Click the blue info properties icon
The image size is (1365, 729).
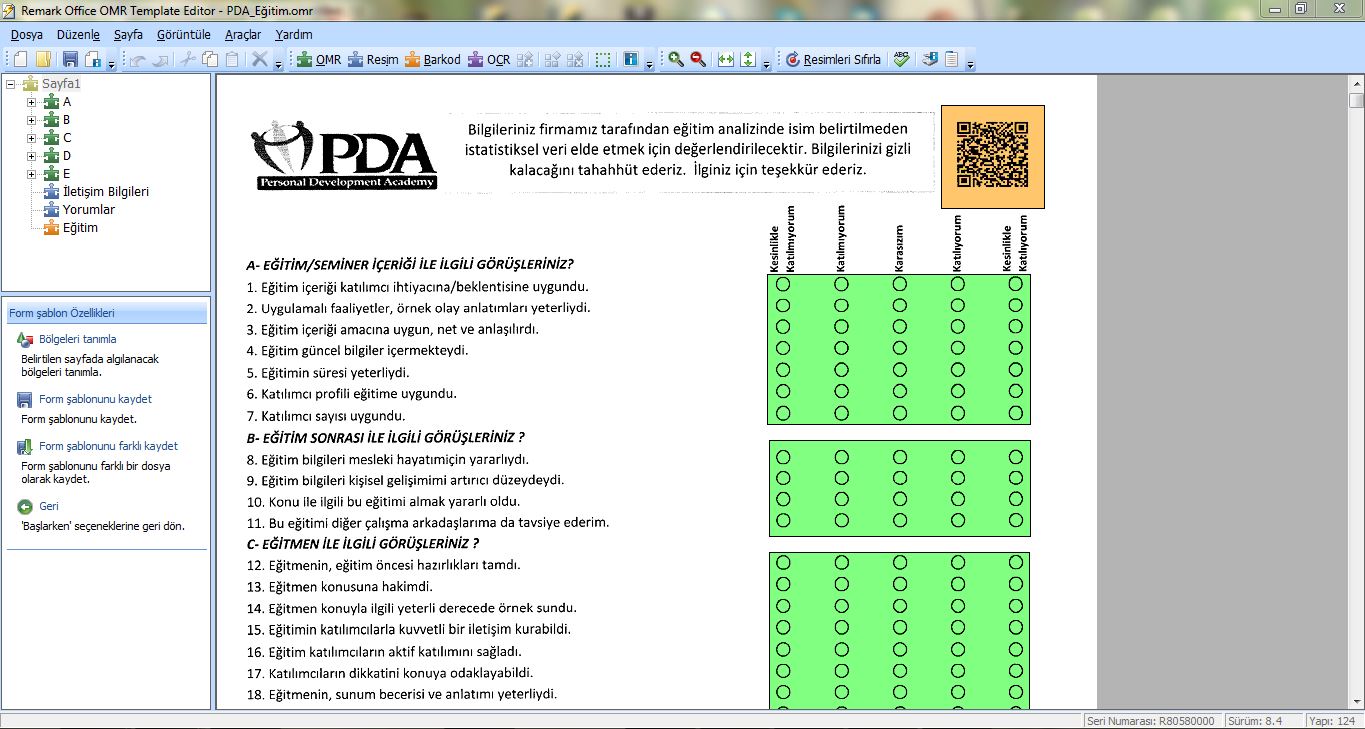630,60
